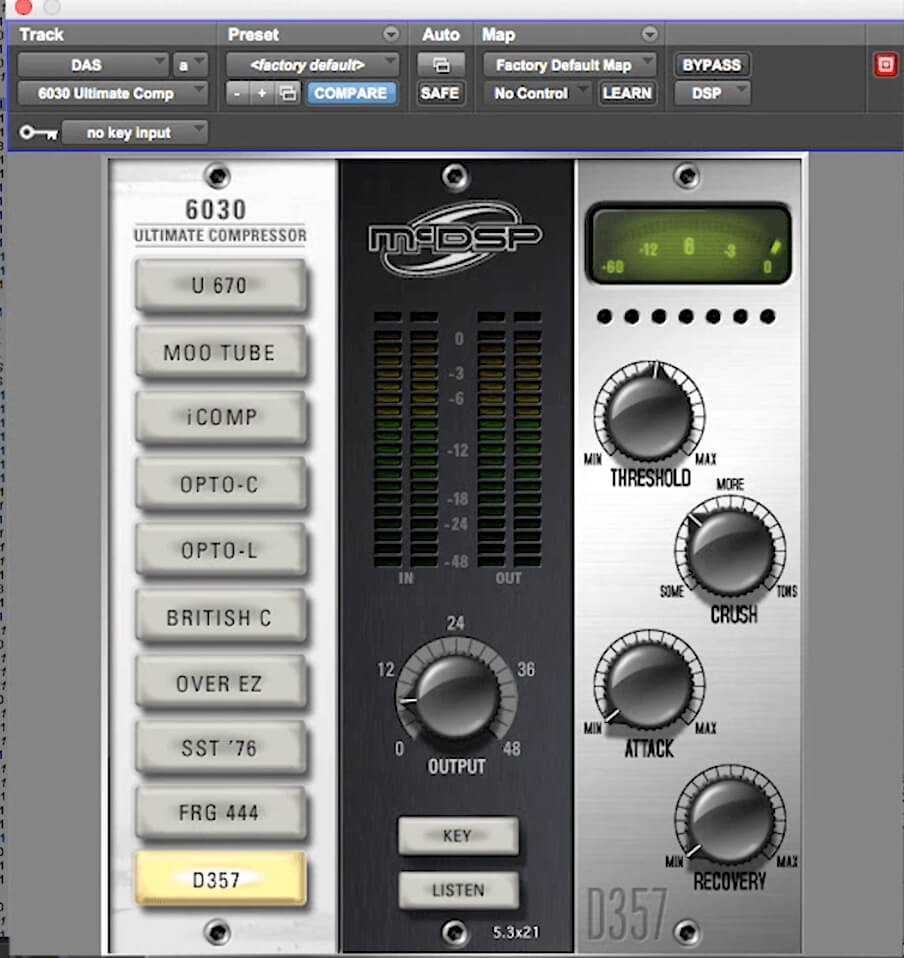
Task: Open the insert position 'a' selector
Action: (190, 65)
